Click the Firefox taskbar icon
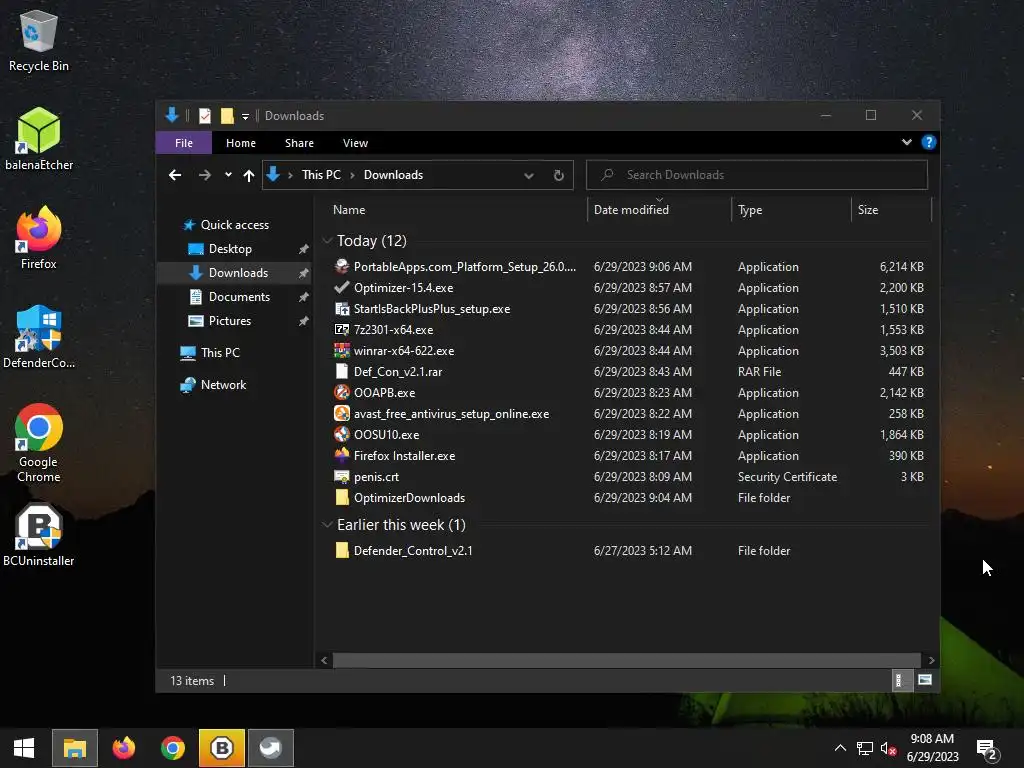This screenshot has width=1024, height=768. click(123, 748)
